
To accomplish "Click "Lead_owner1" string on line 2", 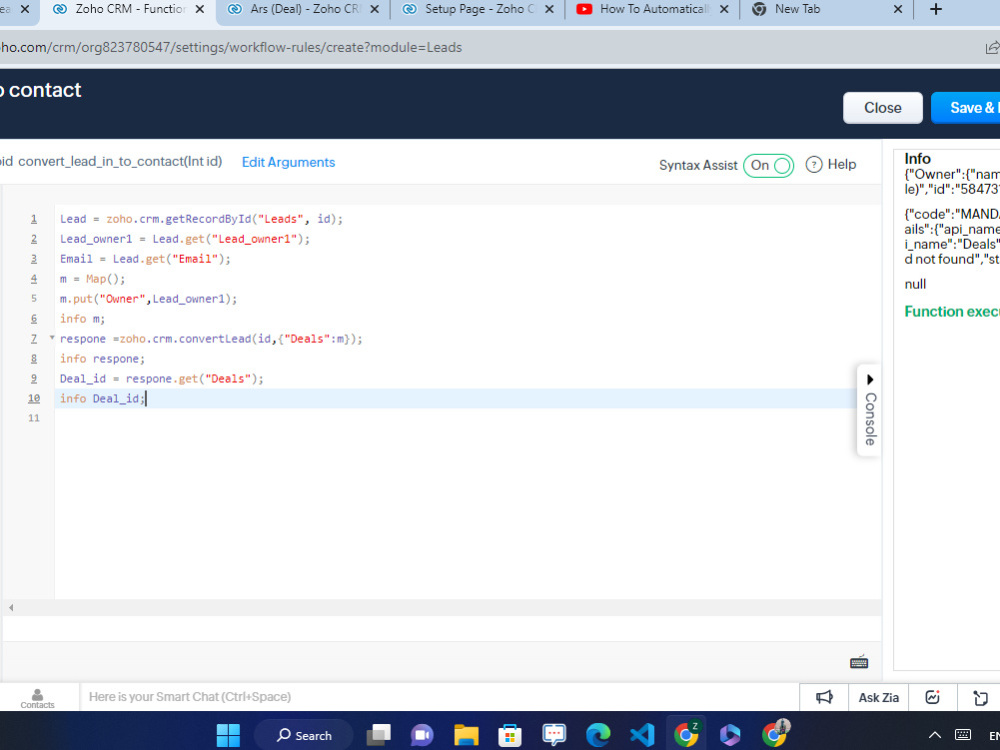I will (254, 239).
